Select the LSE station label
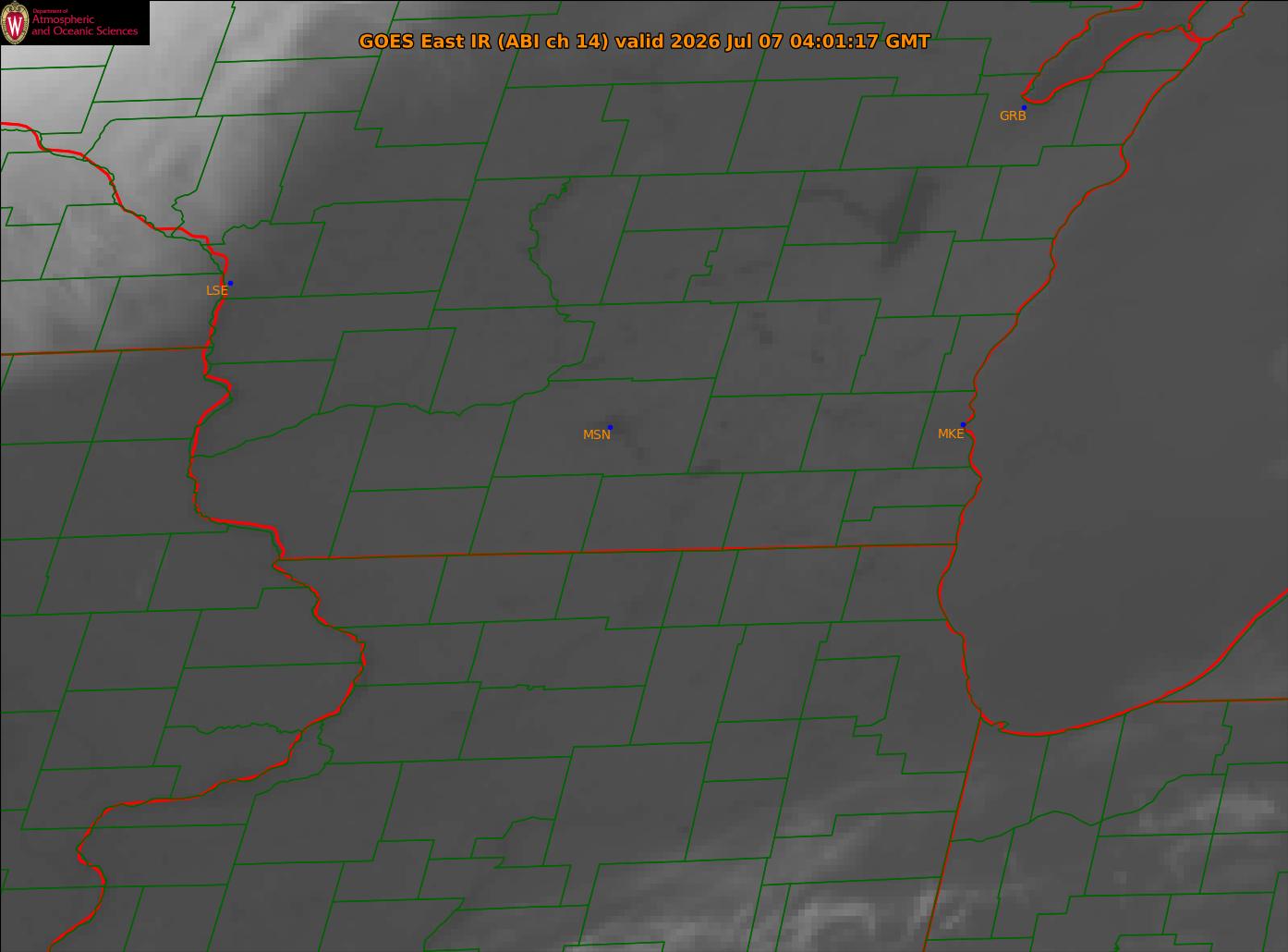 216,290
